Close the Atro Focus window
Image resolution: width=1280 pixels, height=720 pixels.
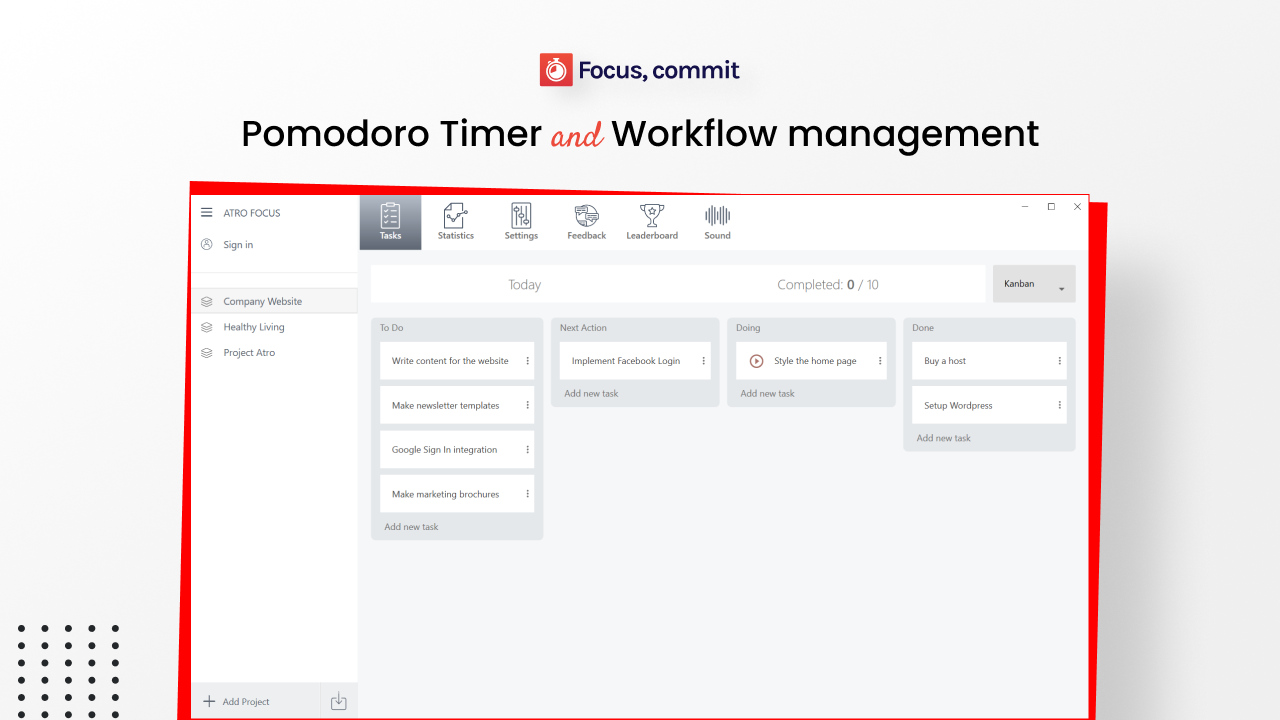(1077, 207)
